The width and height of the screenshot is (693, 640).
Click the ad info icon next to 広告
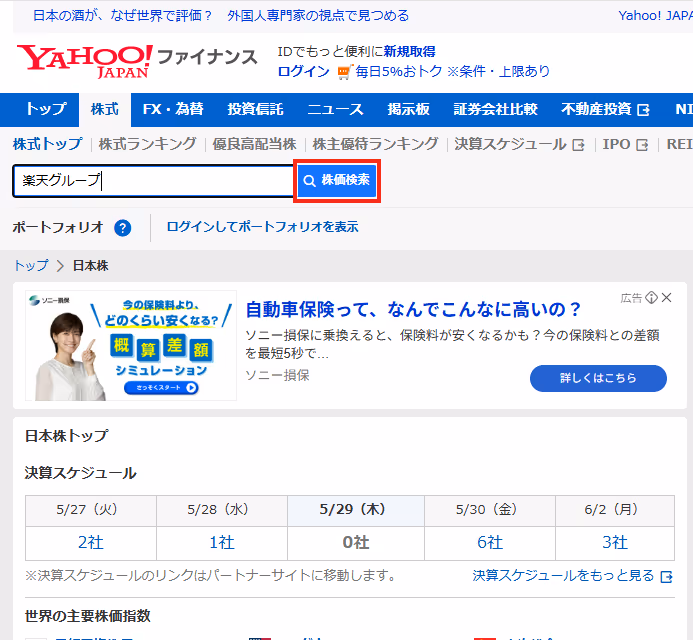(651, 298)
